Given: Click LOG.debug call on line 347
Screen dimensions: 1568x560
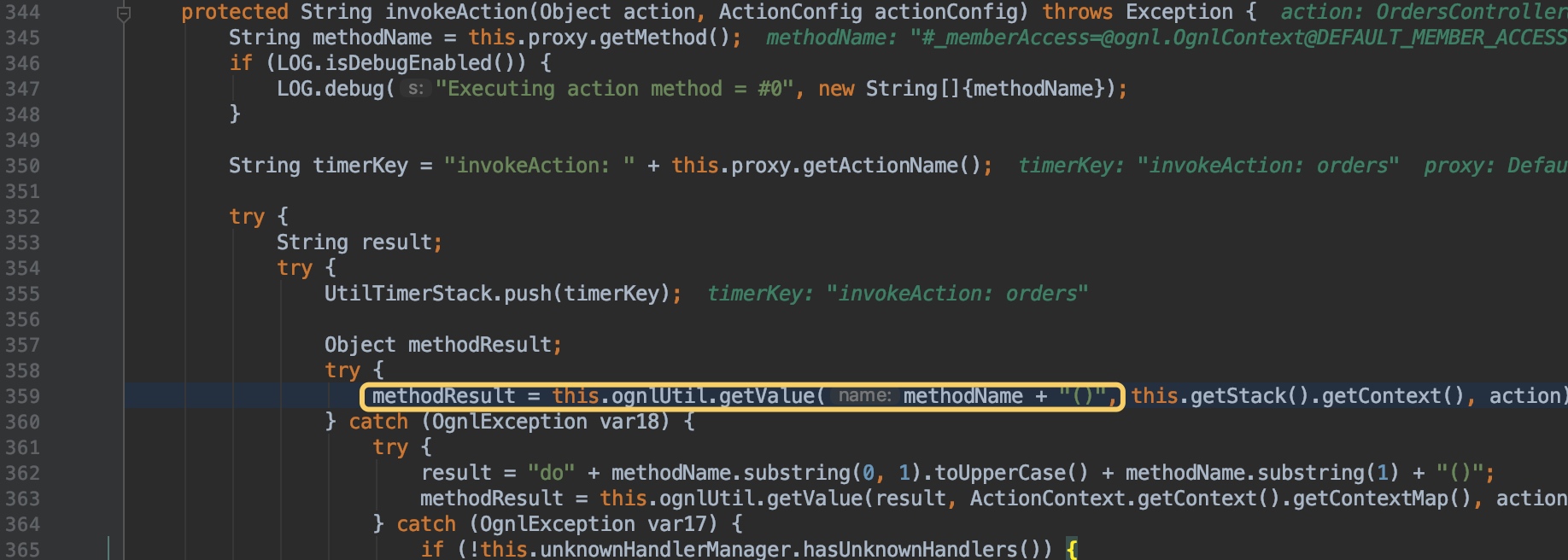Looking at the screenshot, I should tap(331, 89).
